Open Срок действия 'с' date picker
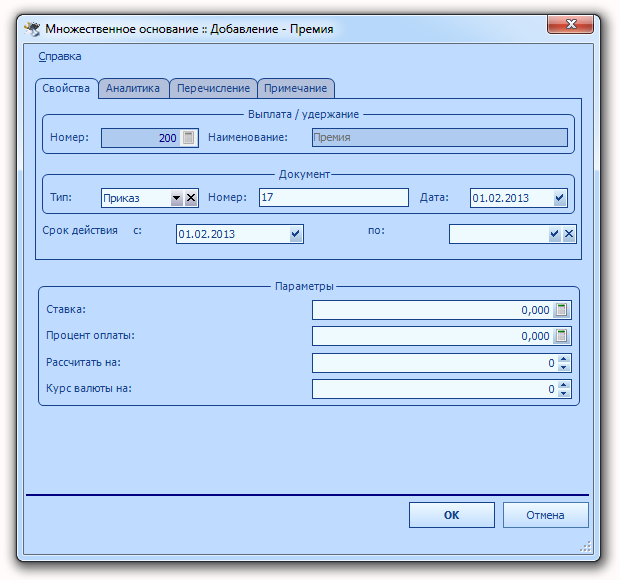 (x=295, y=234)
